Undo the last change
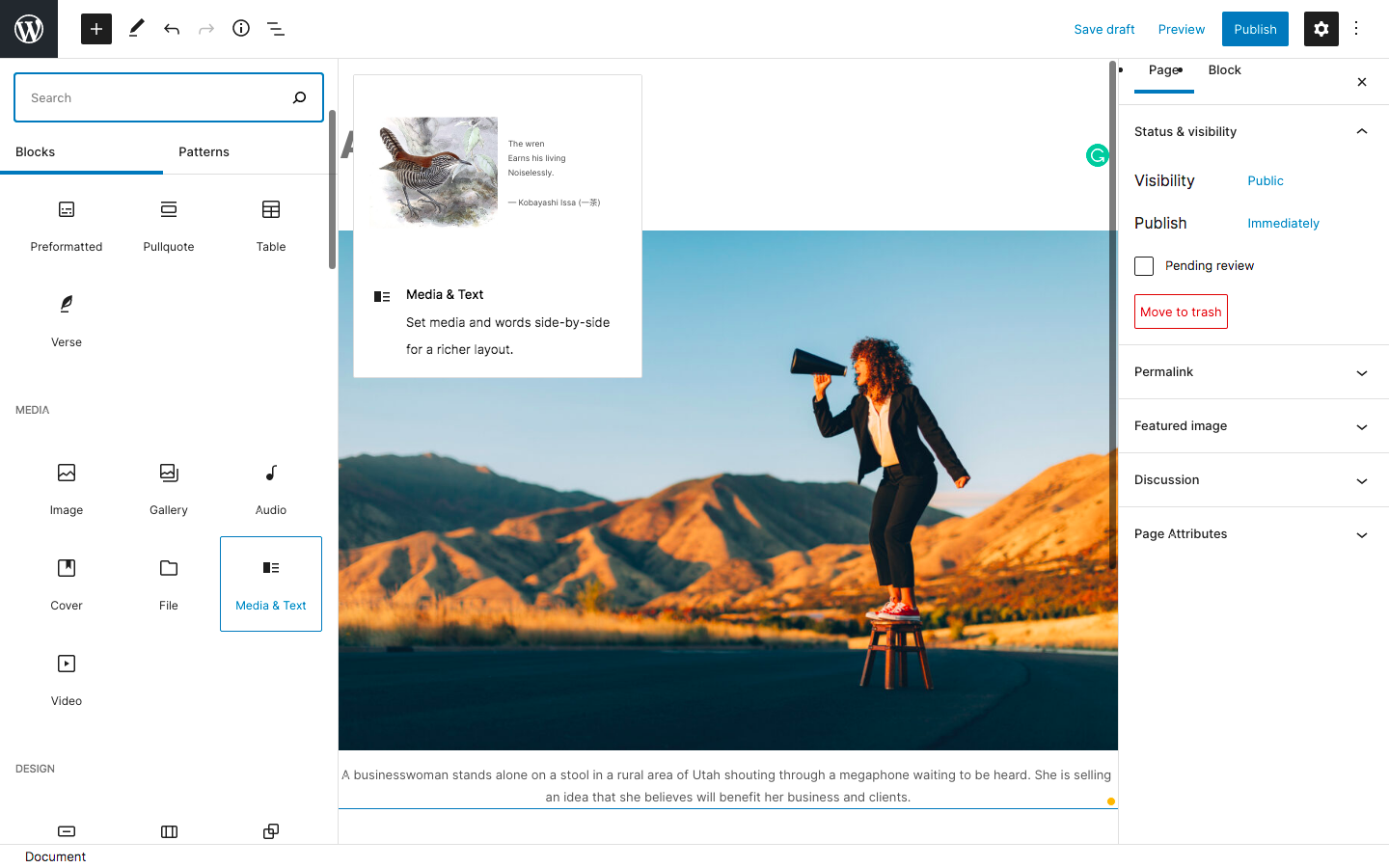Image resolution: width=1389 pixels, height=868 pixels. 172,29
